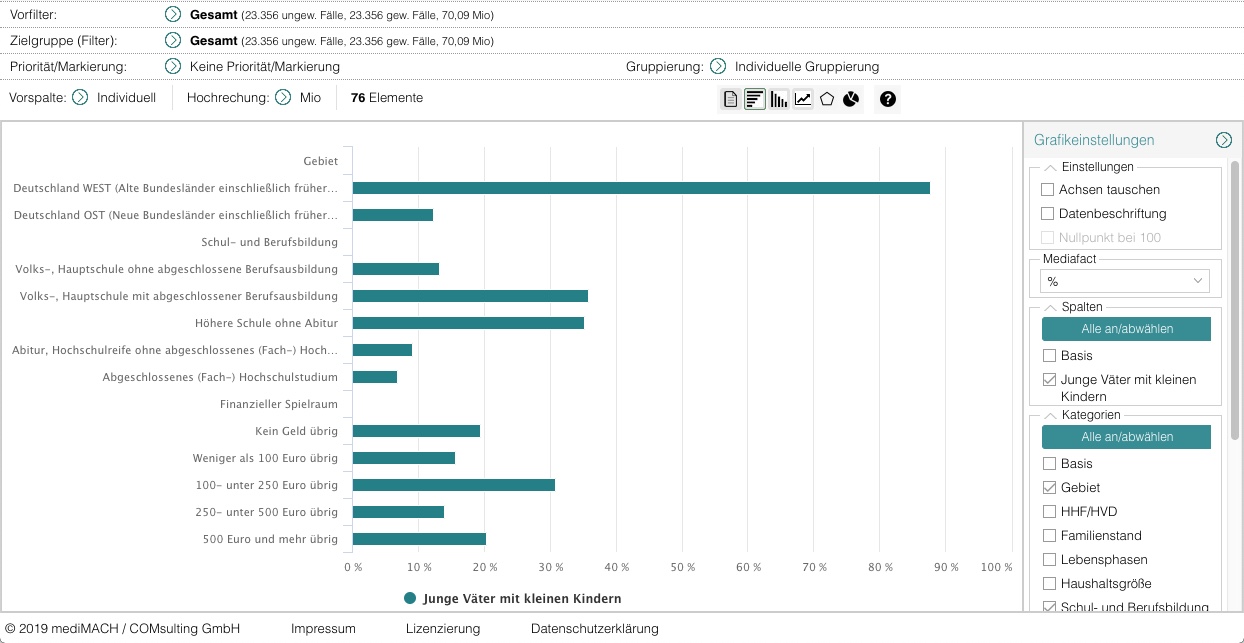Viewport: 1244px width, 643px height.
Task: Open the Vorfilter Gesamt selector arrow
Action: coord(173,15)
